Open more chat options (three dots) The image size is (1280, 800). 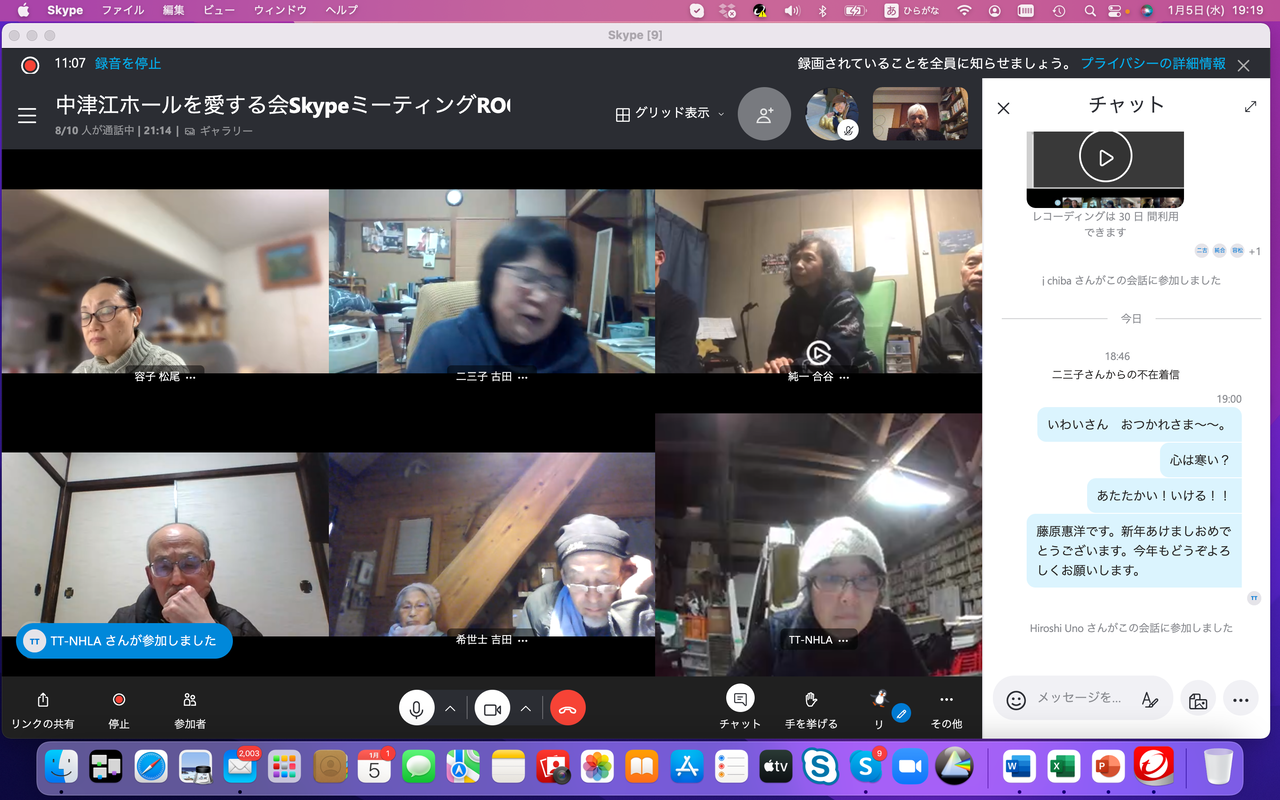(x=1241, y=700)
